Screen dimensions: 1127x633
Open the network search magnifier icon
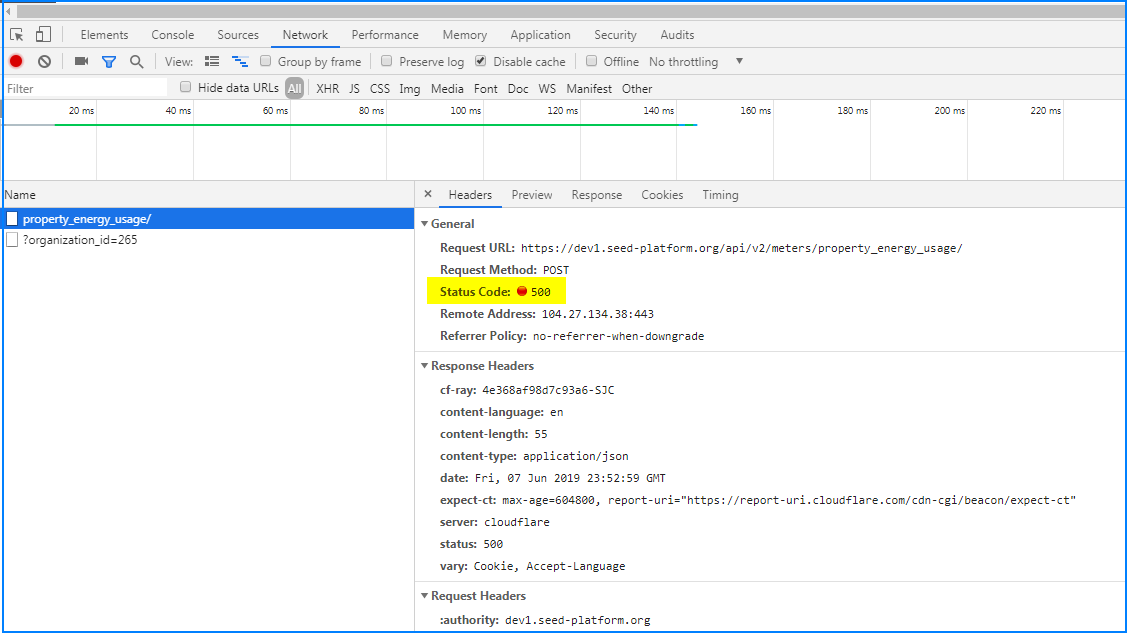137,62
